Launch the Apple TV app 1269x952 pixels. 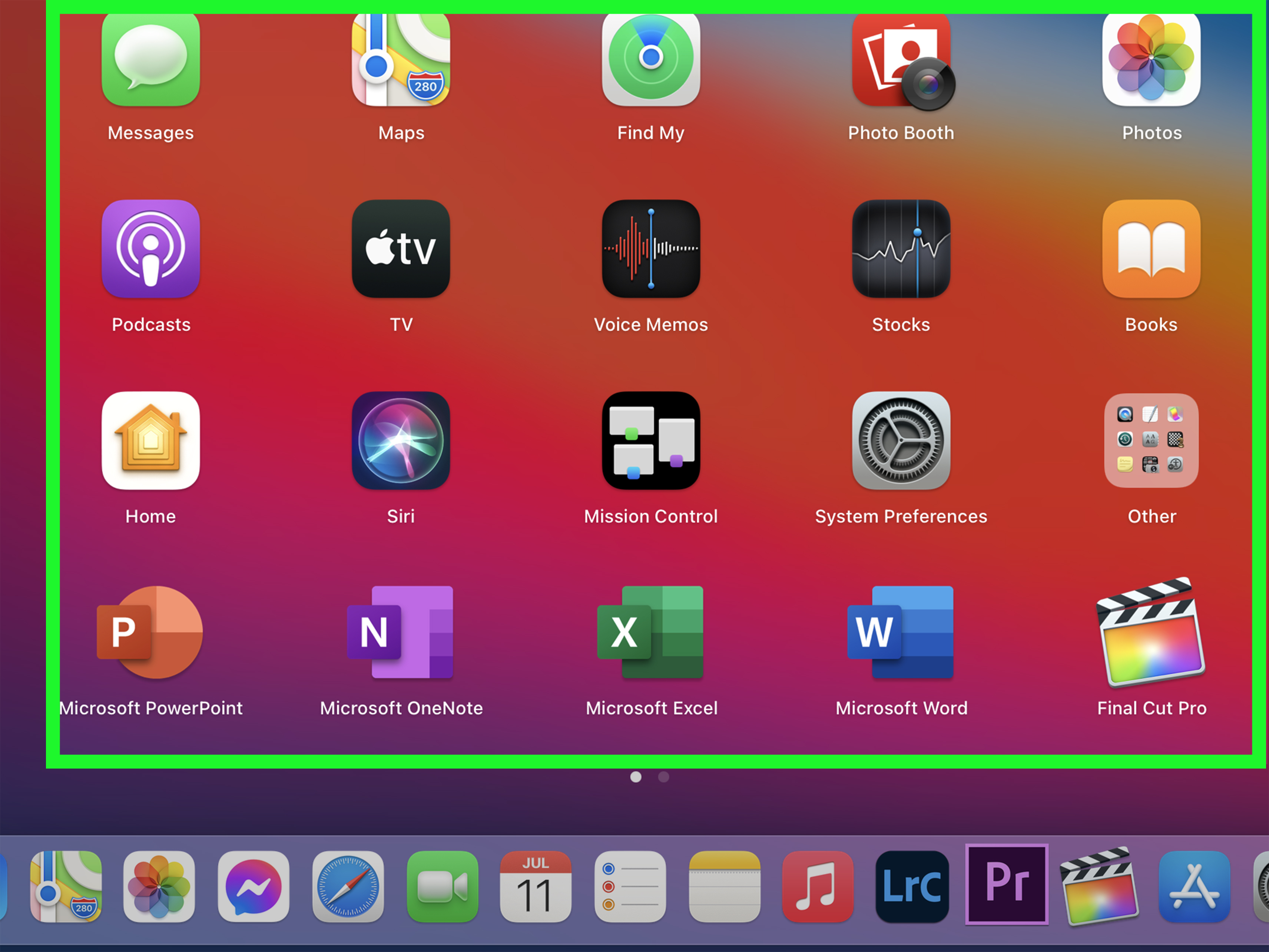tap(401, 248)
